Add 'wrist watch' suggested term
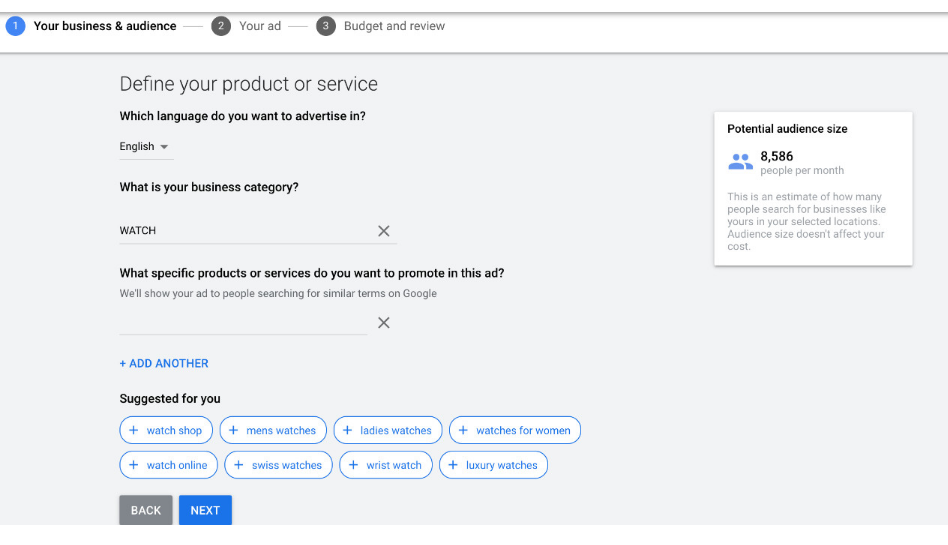Screen dimensions: 948x545 [386, 465]
